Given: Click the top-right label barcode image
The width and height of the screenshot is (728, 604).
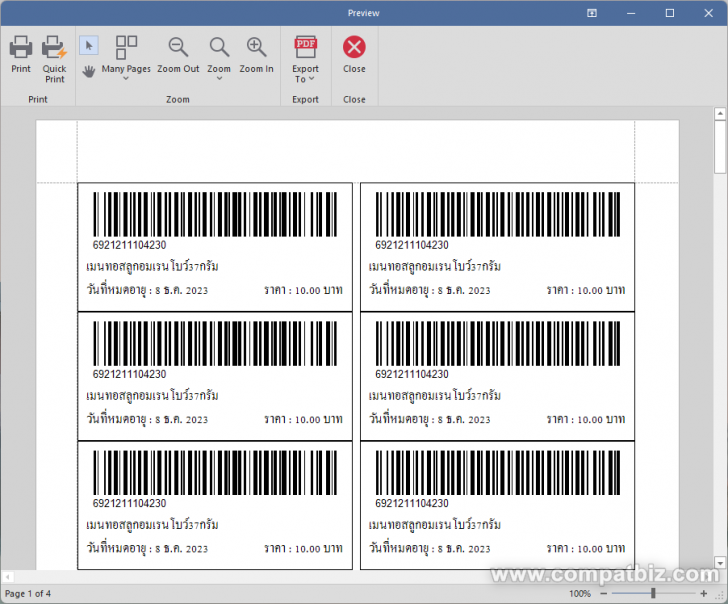Looking at the screenshot, I should point(498,214).
